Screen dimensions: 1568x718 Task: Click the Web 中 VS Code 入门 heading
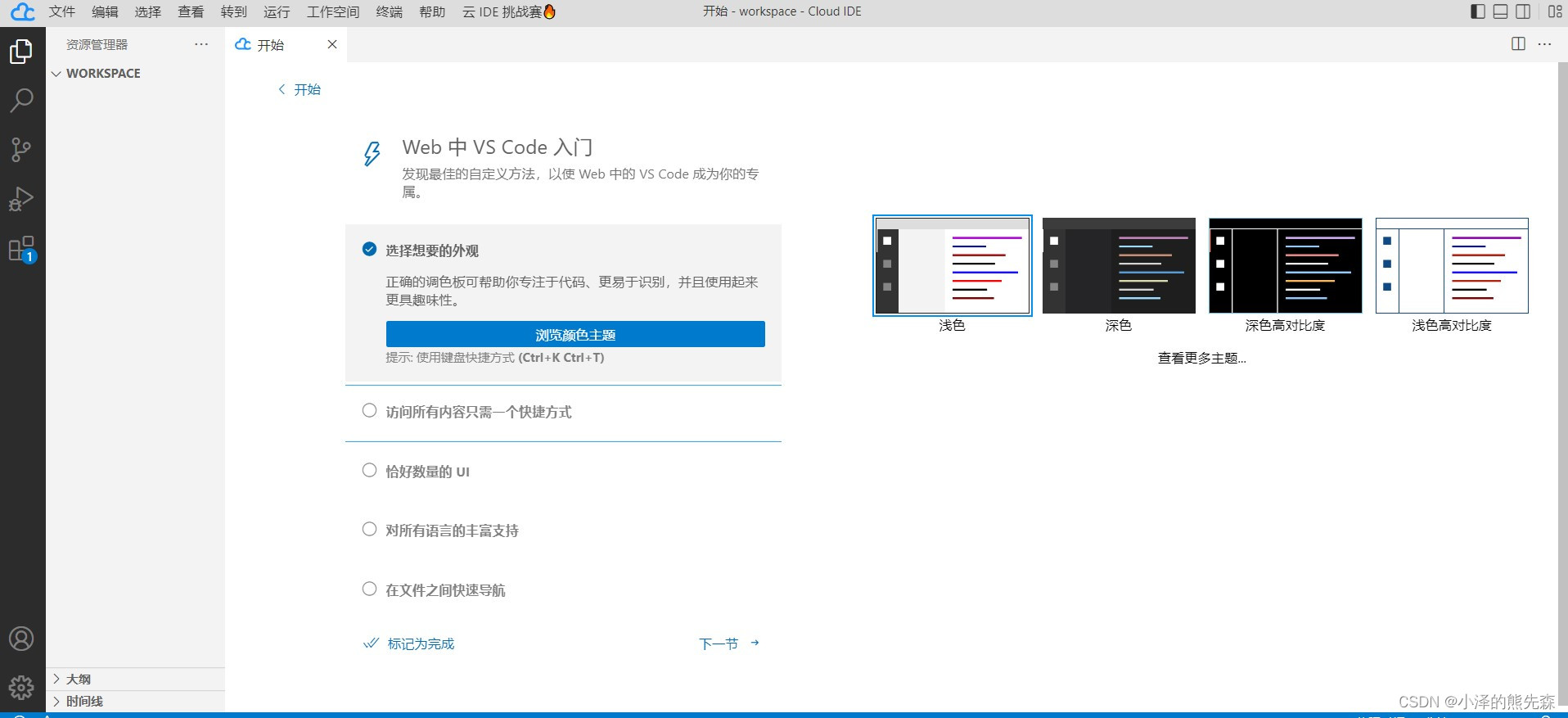498,147
